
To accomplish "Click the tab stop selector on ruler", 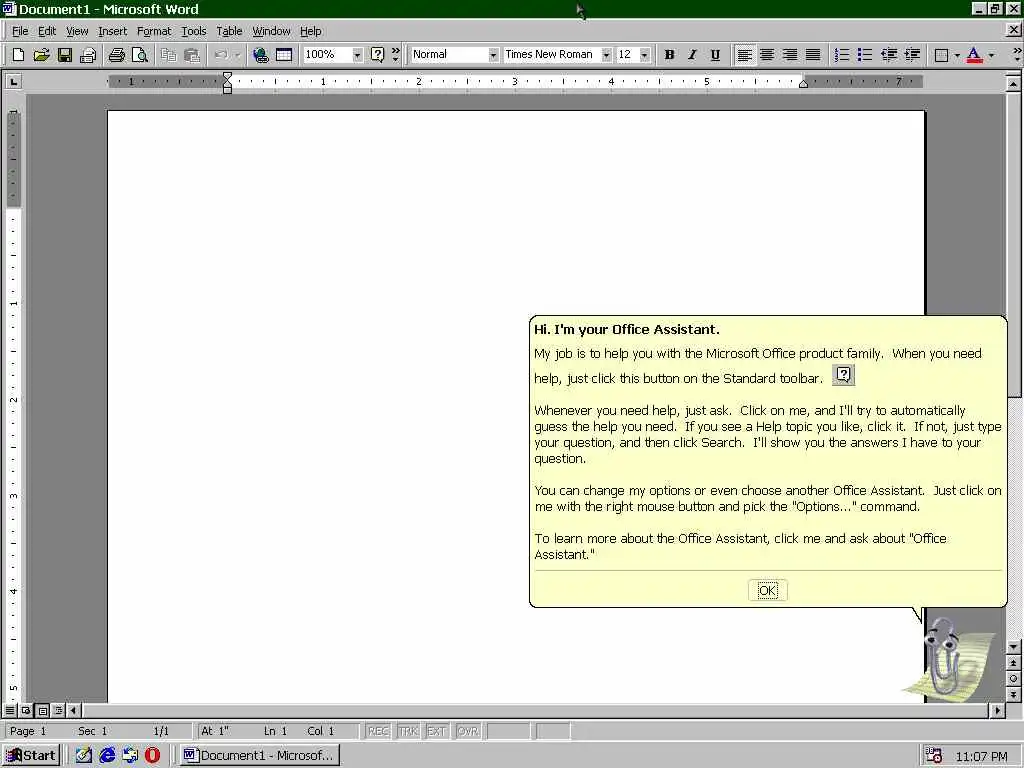I will 13,82.
